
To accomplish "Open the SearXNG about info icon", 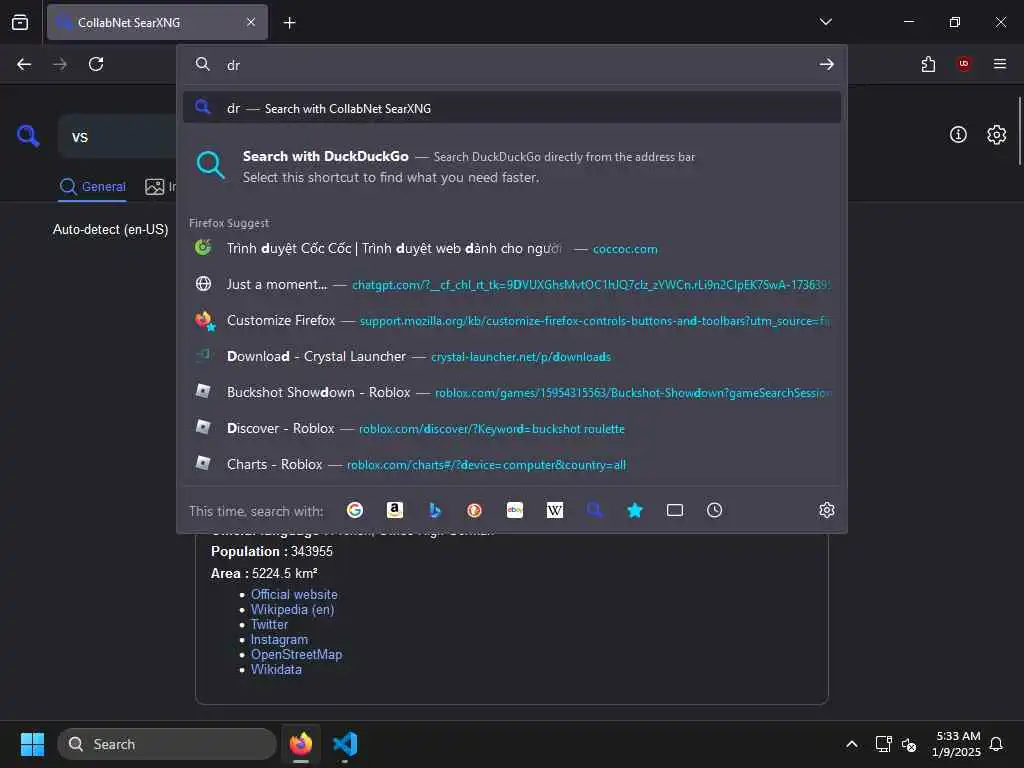I will tap(958, 135).
